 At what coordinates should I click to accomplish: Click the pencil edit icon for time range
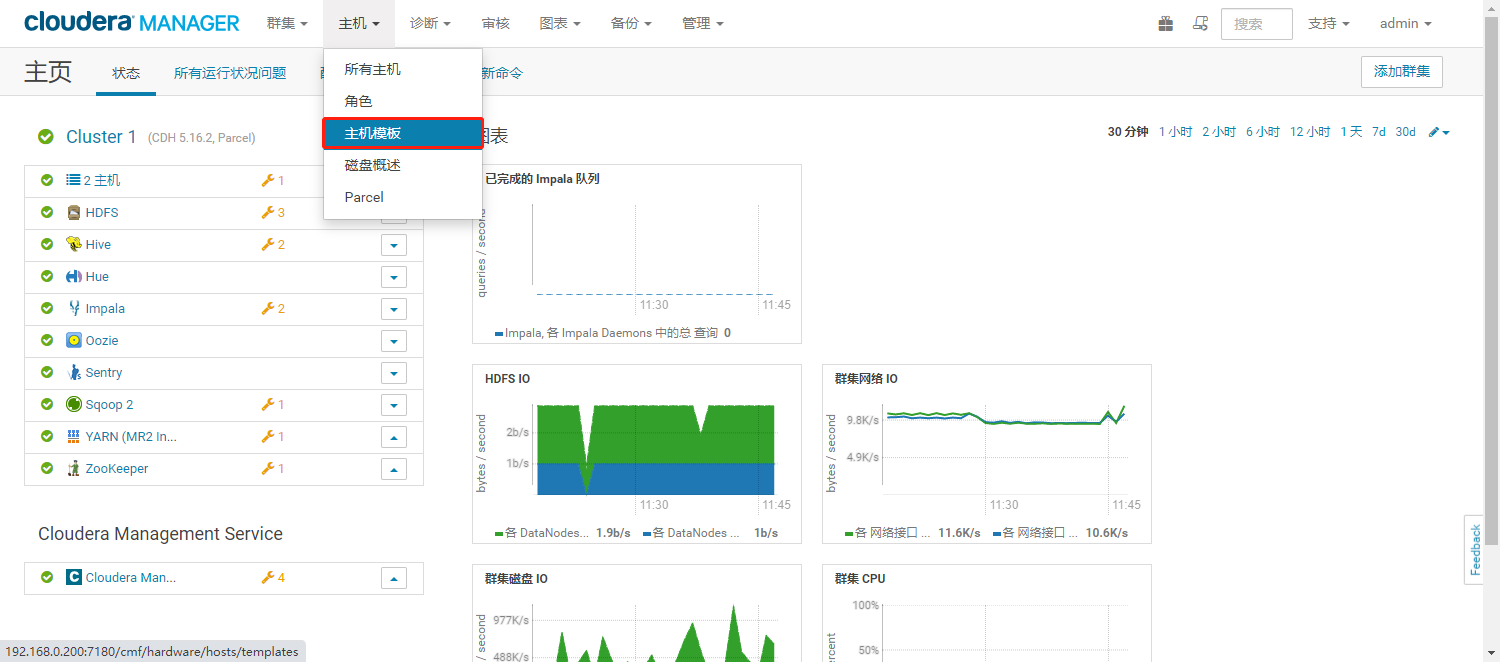[x=1439, y=132]
